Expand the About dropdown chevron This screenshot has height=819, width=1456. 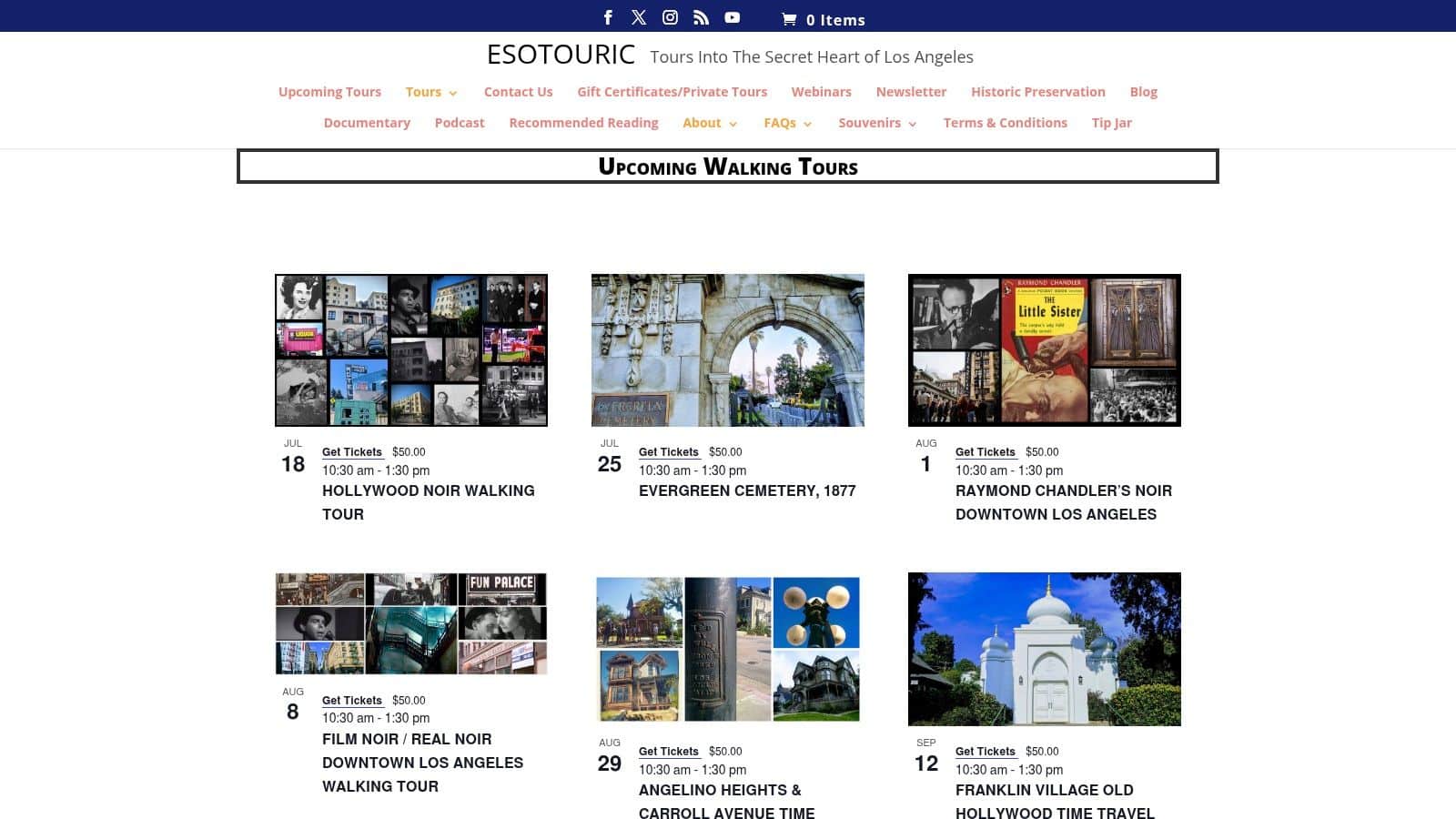tap(733, 124)
